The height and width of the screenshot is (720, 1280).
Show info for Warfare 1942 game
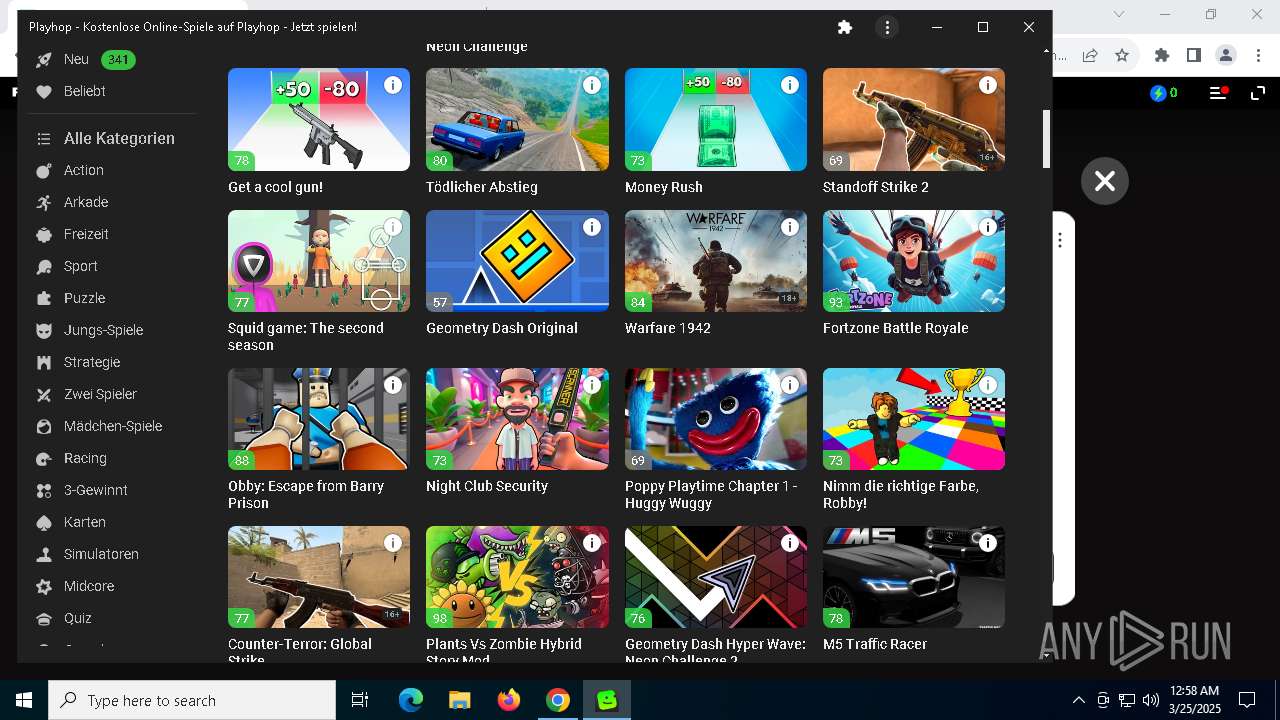790,227
